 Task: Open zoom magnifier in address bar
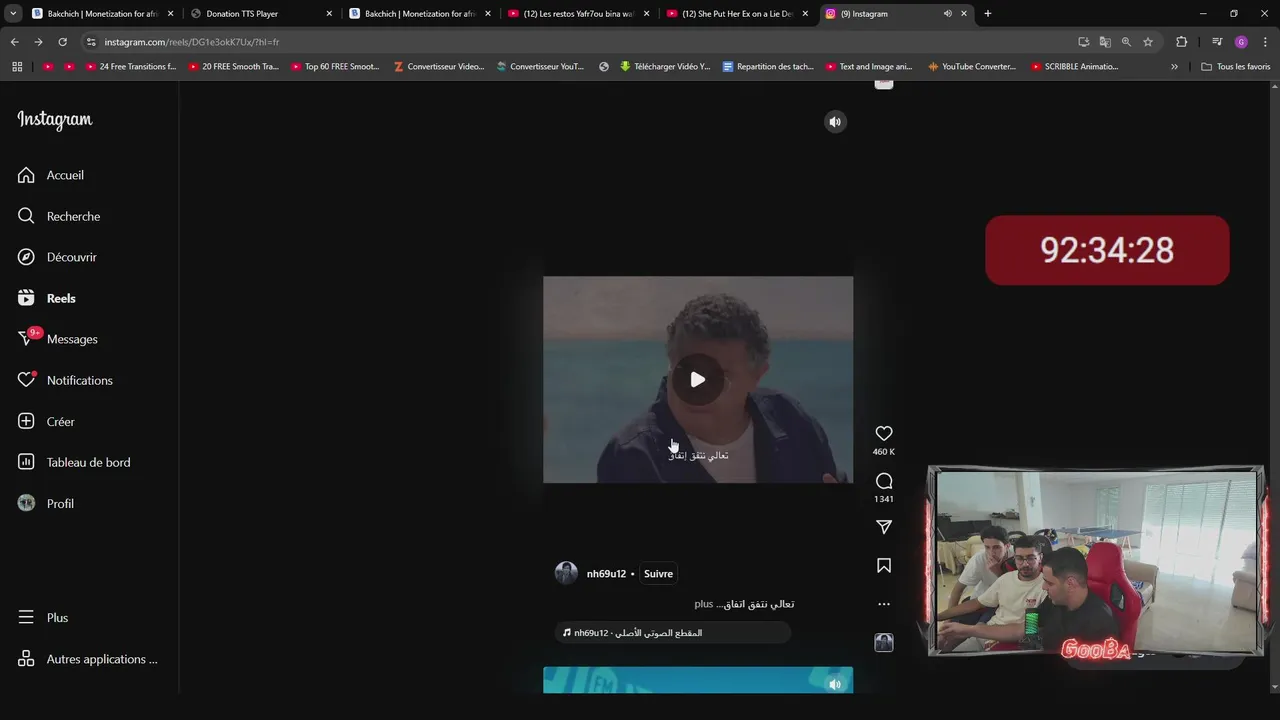(x=1126, y=42)
